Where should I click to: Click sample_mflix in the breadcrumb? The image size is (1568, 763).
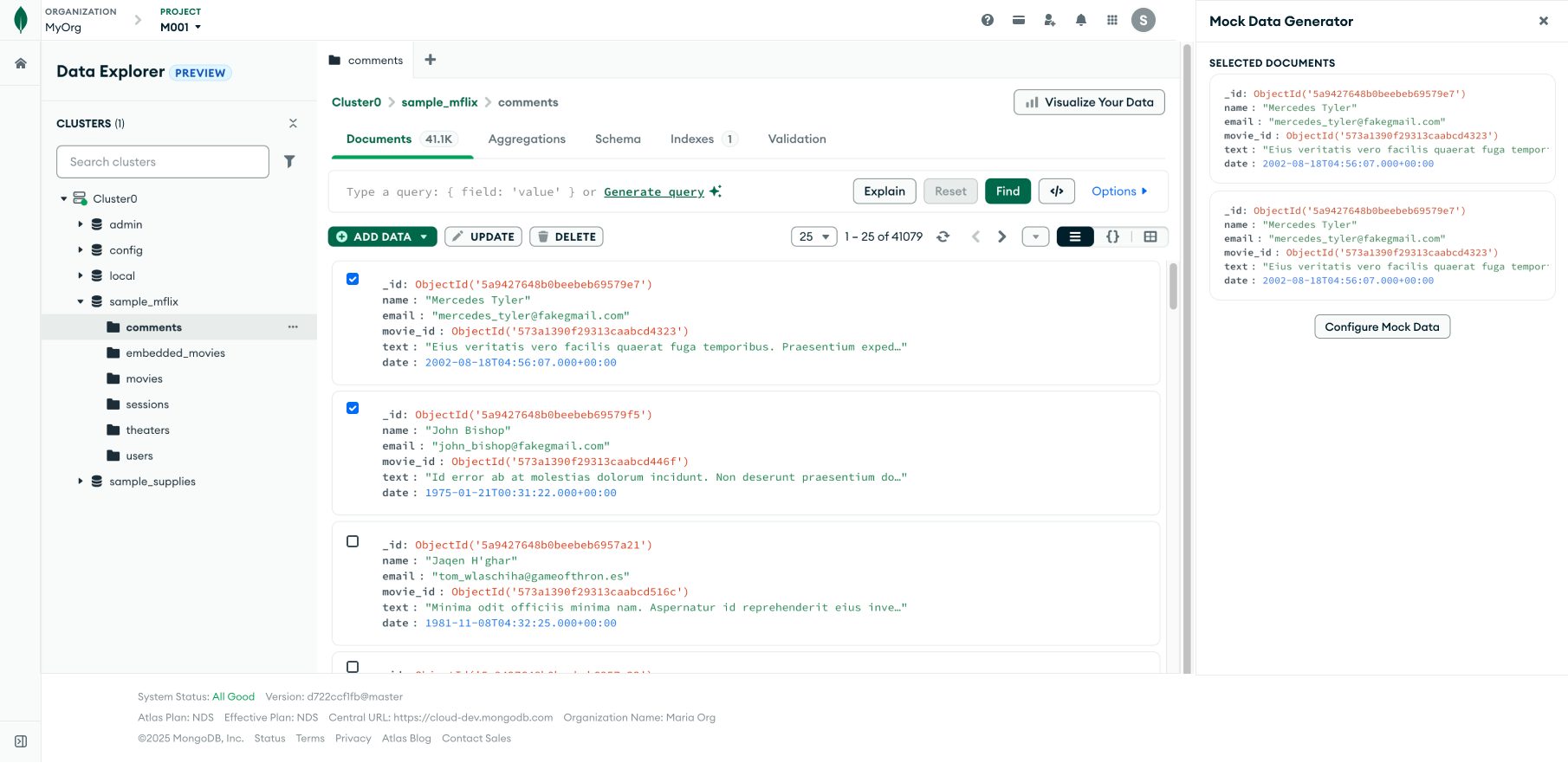439,102
